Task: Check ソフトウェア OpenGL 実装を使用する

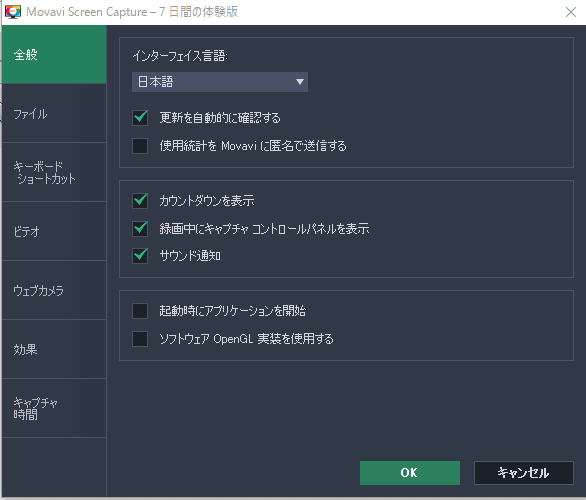Action: pos(140,339)
